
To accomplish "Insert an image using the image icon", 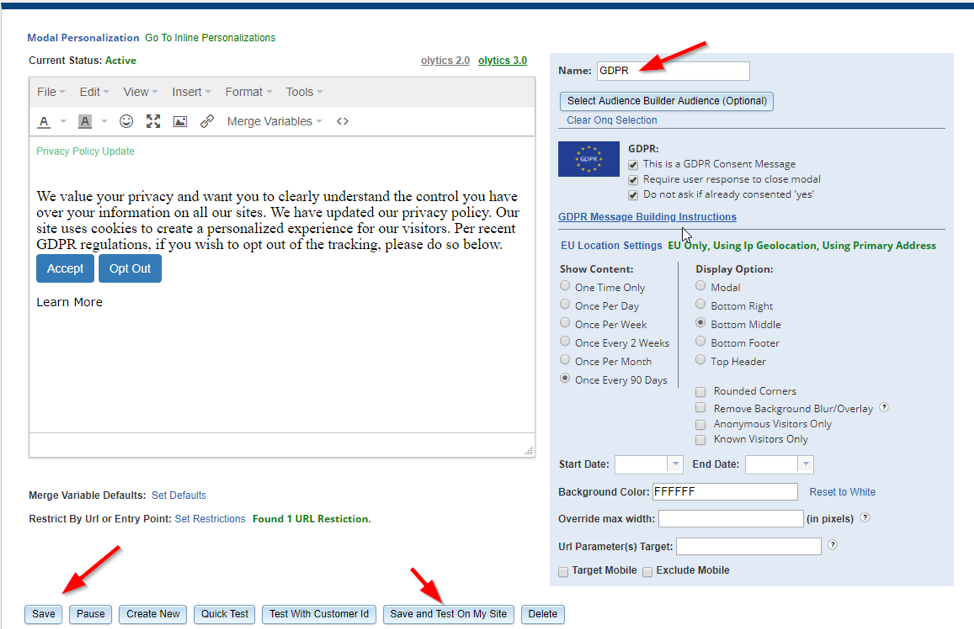I will [x=180, y=121].
